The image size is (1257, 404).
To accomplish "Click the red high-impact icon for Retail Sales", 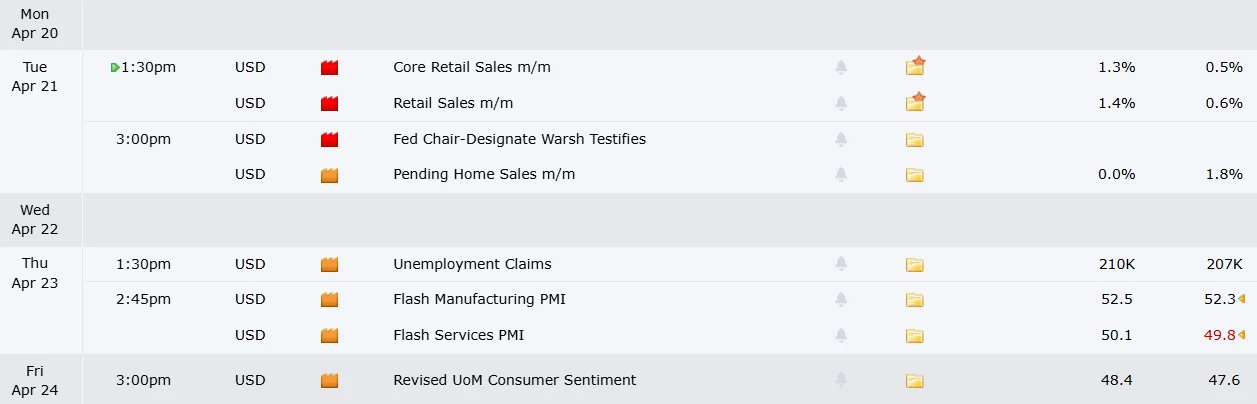I will pyautogui.click(x=329, y=103).
